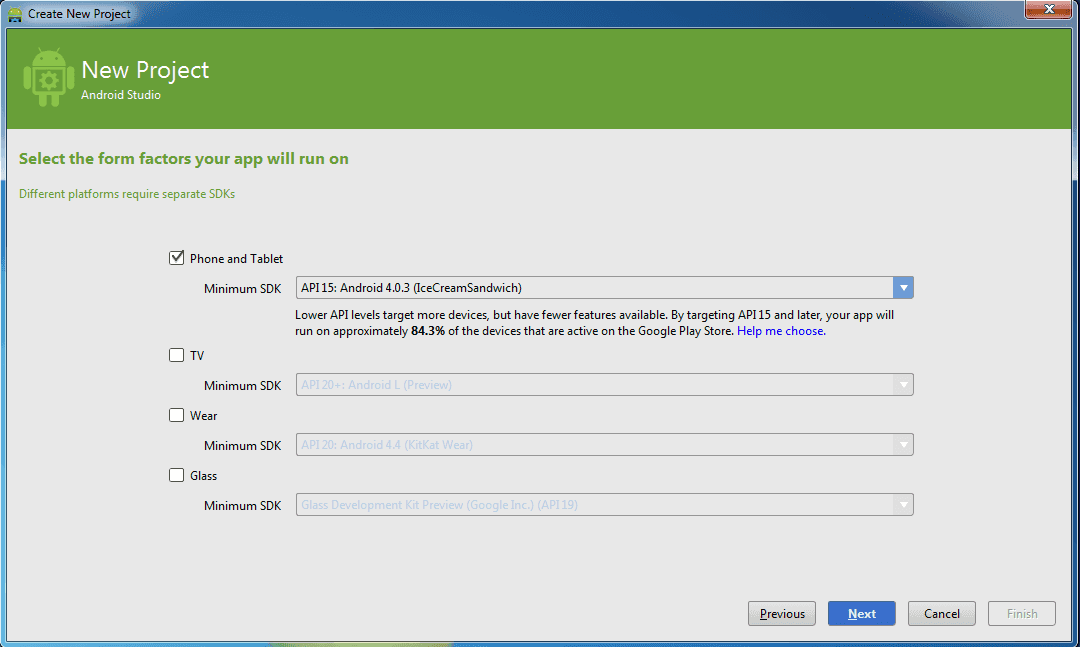This screenshot has height=647, width=1080.
Task: Click the TV checkbox label
Action: coord(197,356)
